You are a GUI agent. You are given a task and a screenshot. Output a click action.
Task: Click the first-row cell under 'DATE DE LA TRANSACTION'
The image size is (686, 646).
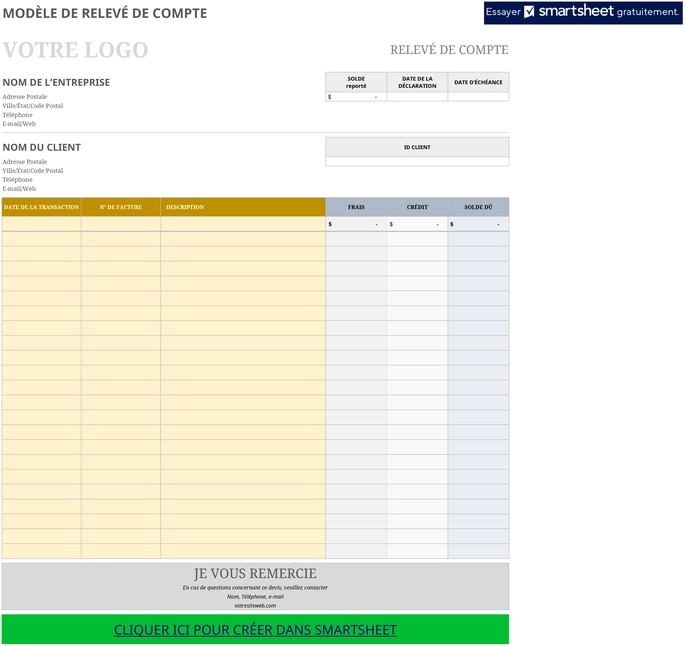click(x=42, y=224)
